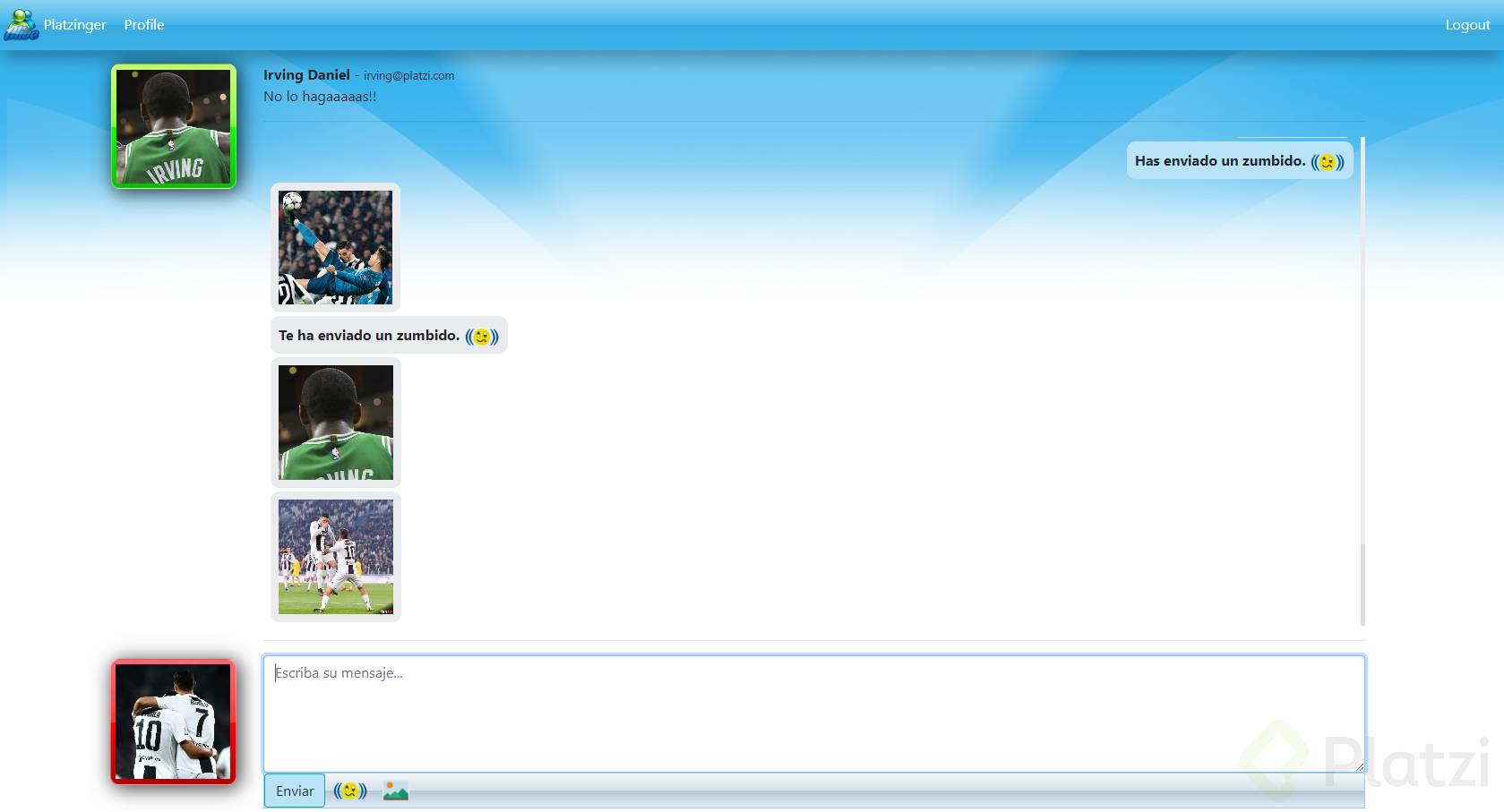Click the attach image icon
The image size is (1504, 812).
(396, 791)
